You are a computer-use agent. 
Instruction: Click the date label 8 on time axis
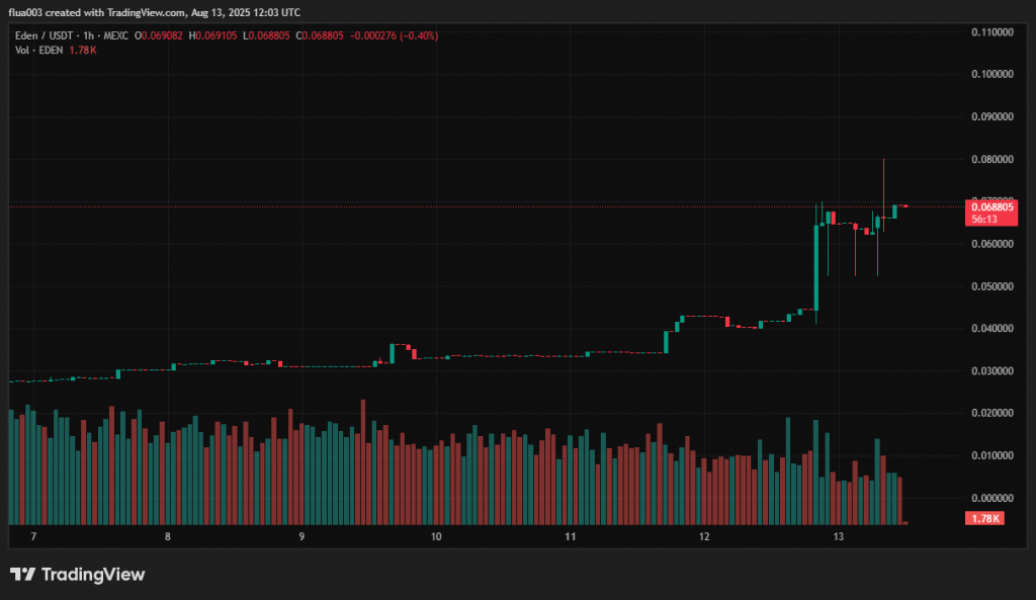pos(168,537)
